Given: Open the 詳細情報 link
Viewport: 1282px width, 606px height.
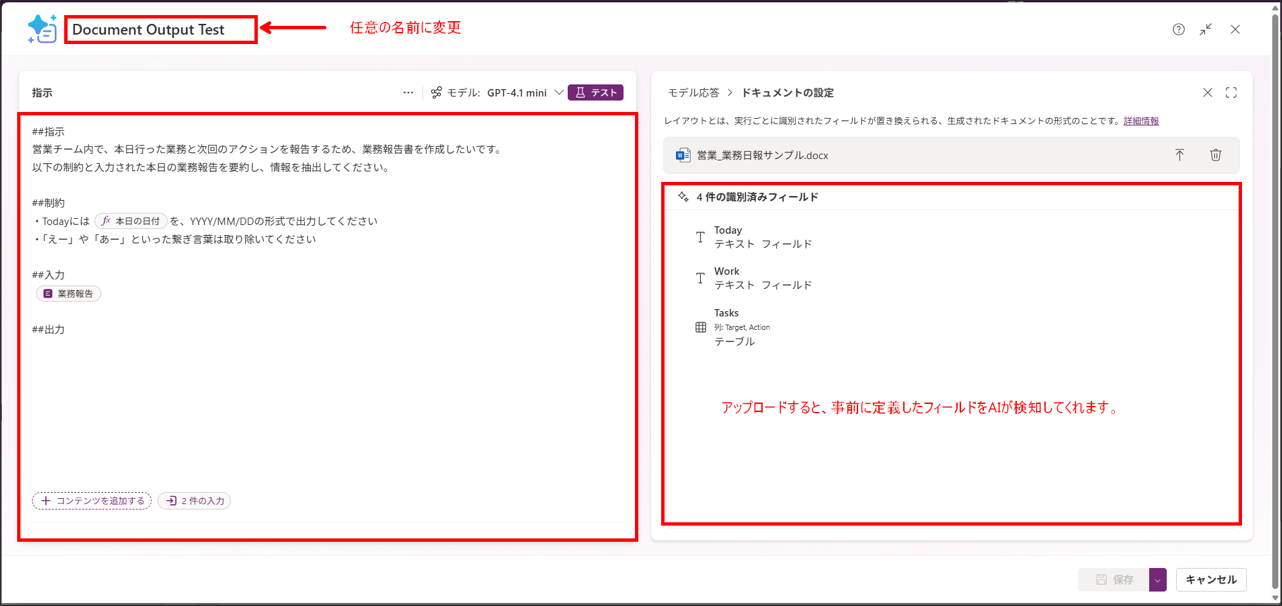Looking at the screenshot, I should coord(1141,121).
